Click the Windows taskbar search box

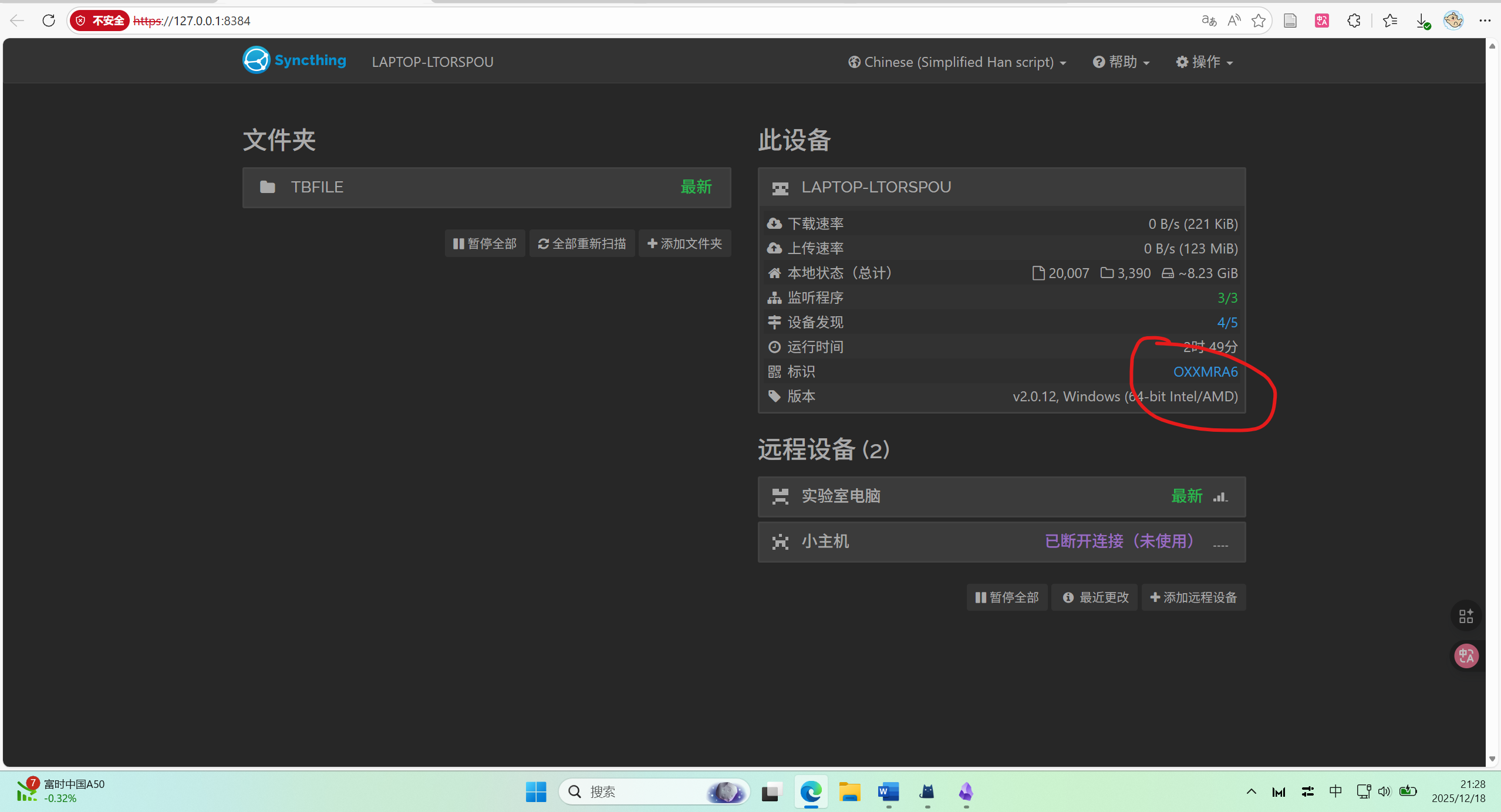[x=654, y=791]
